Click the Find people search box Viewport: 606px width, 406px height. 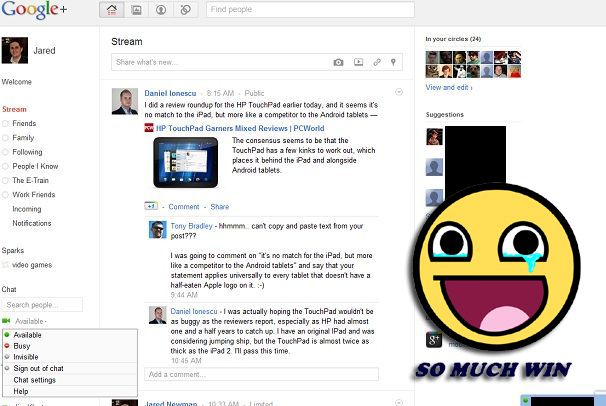[x=310, y=10]
